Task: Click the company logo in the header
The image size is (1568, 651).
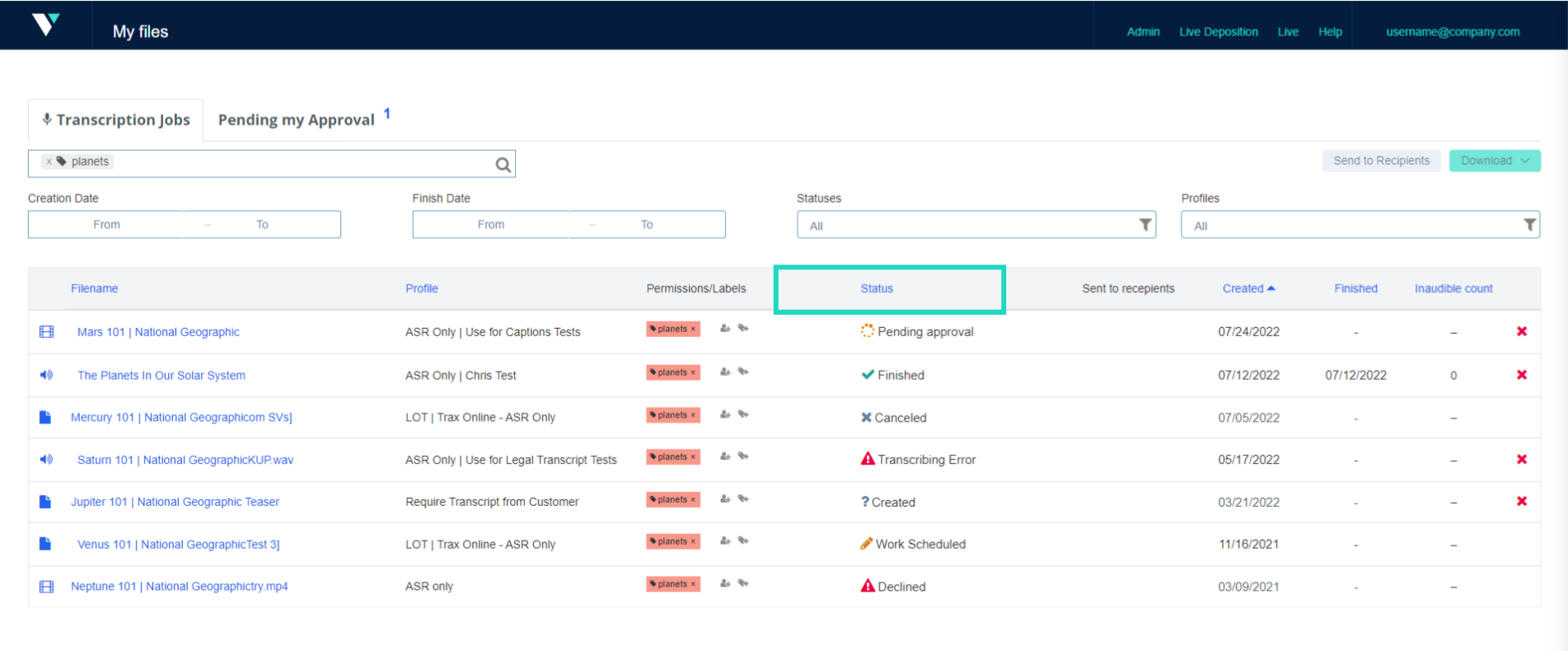Action: coord(46,25)
